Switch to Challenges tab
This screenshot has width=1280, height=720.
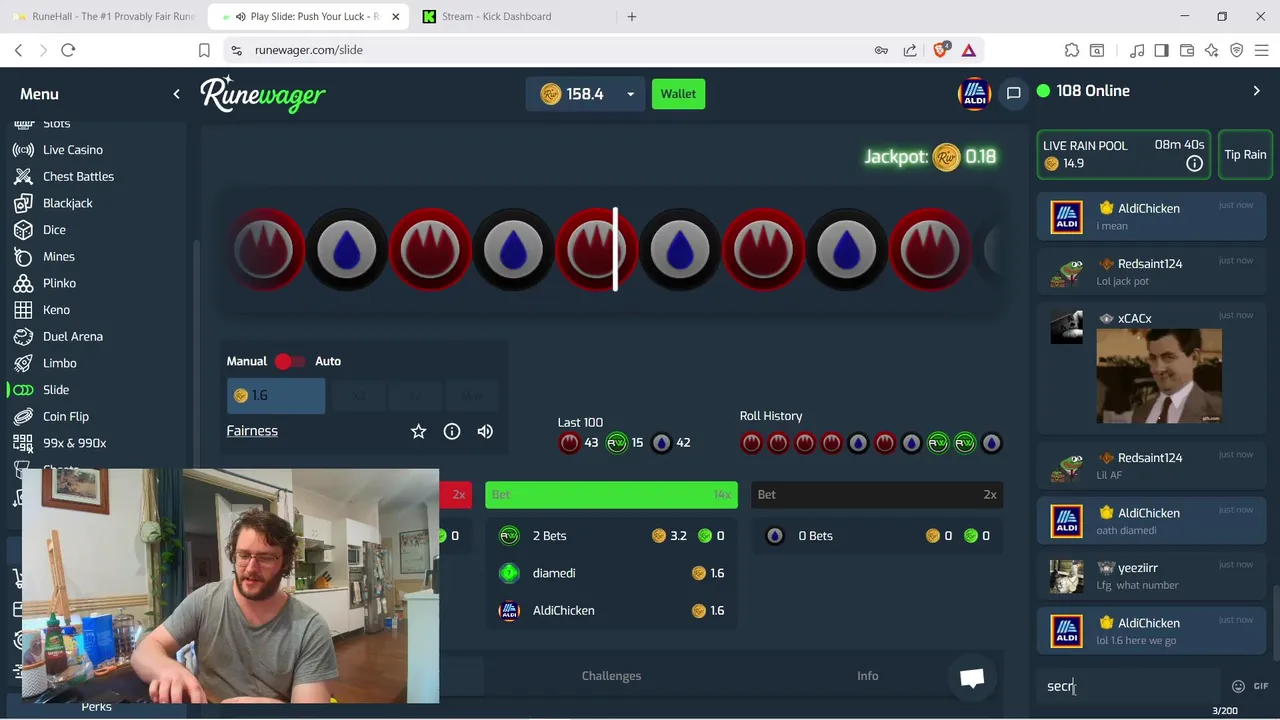[611, 676]
